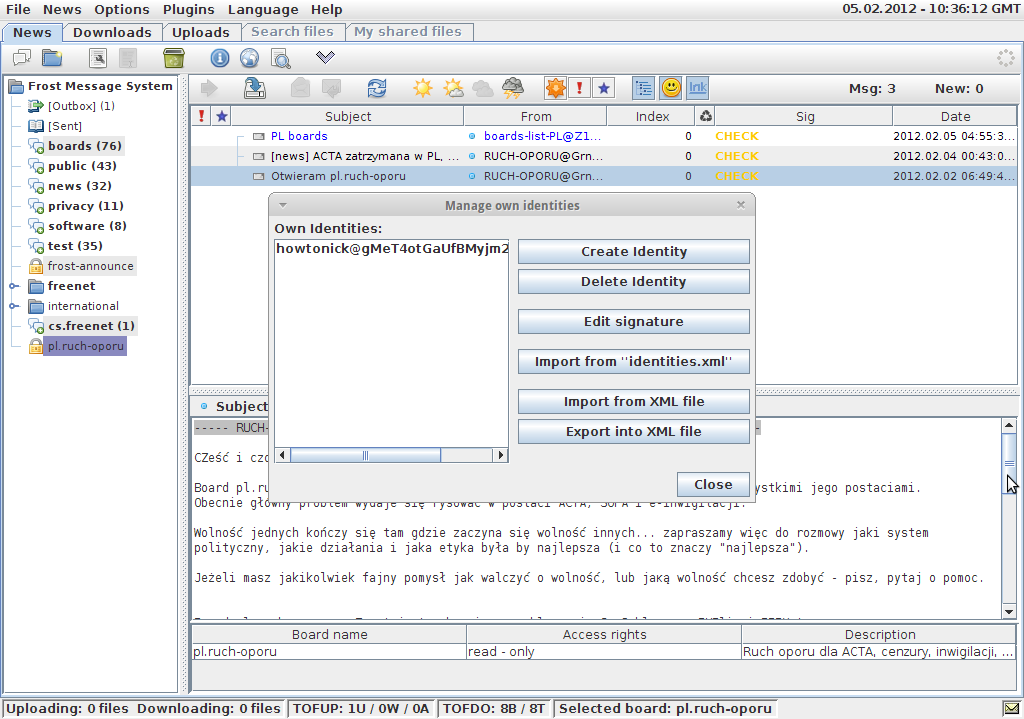Open window menu triangle in Manage own identities
The height and width of the screenshot is (719, 1024).
pos(283,205)
